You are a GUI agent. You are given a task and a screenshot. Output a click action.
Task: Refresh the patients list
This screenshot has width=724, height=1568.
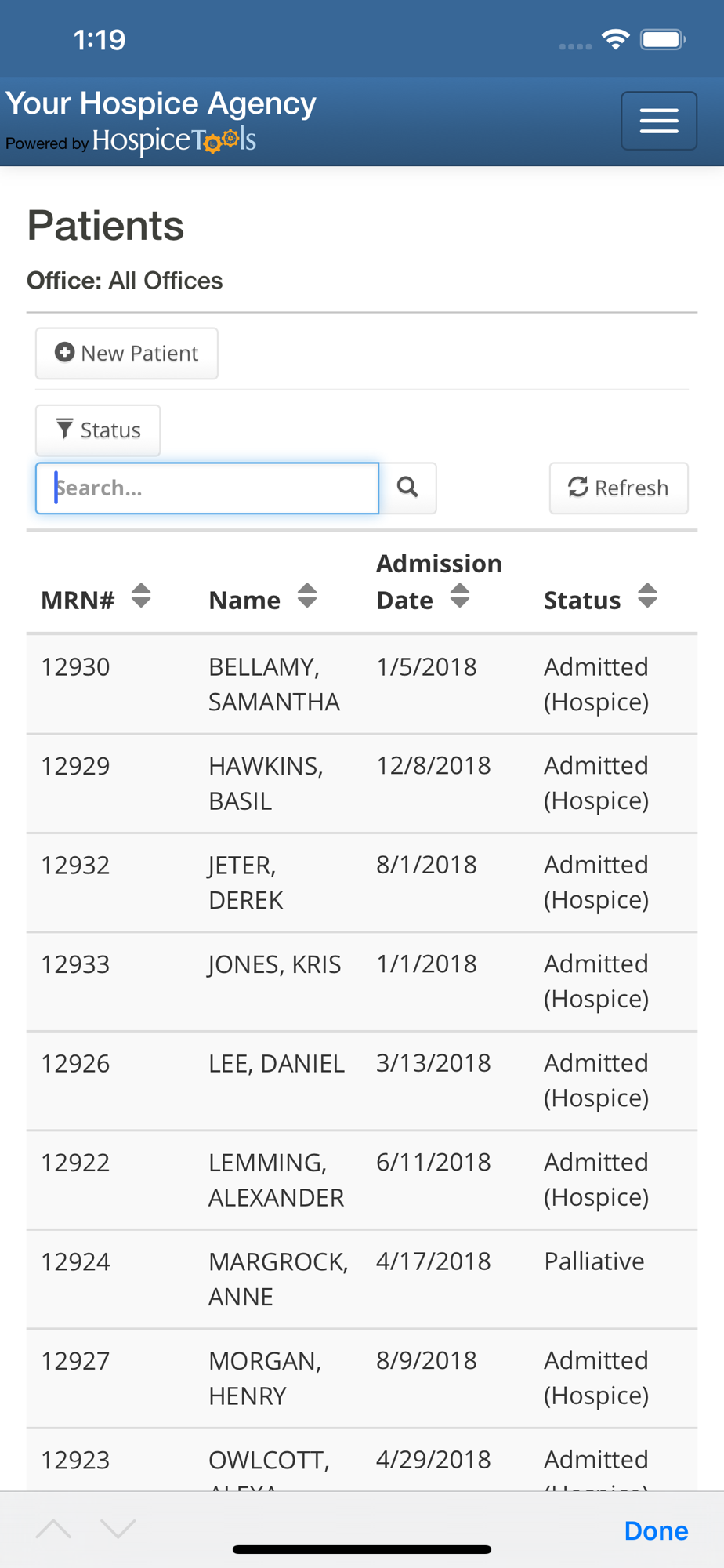click(619, 488)
